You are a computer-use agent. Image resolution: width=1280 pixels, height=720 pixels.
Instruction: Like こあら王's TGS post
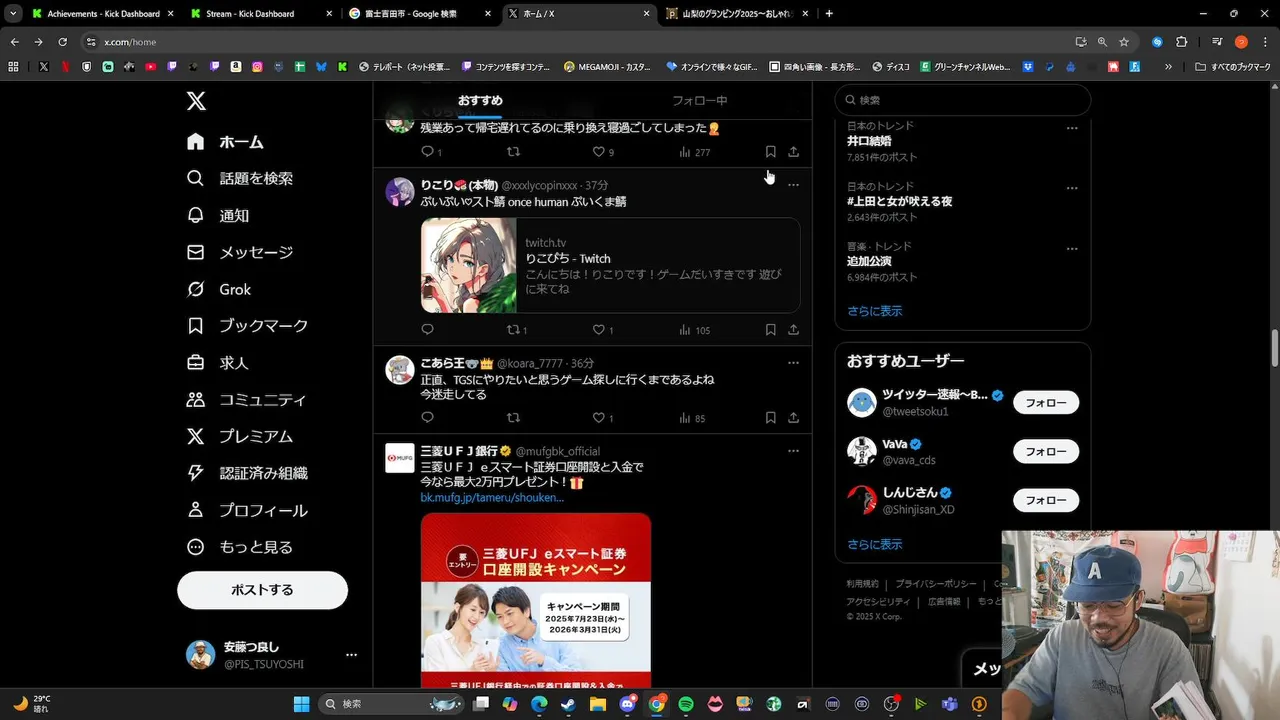599,418
